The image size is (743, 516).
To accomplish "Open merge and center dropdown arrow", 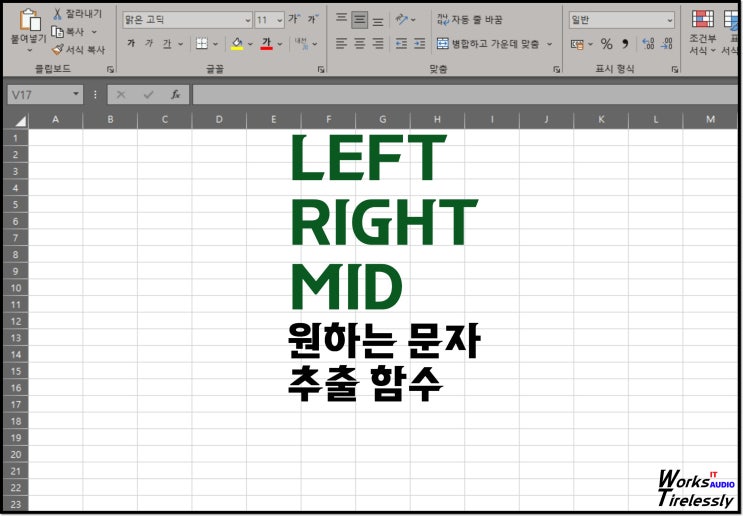I will point(550,44).
